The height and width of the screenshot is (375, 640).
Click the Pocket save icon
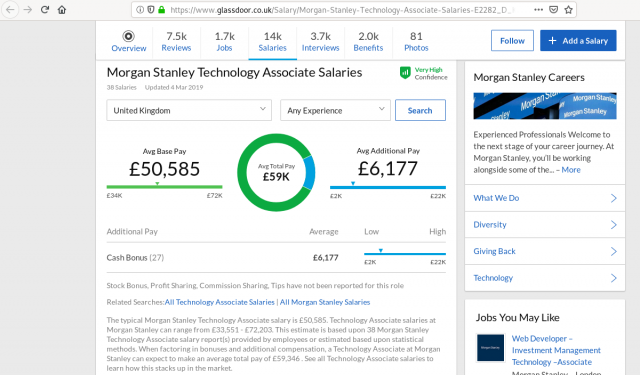click(553, 9)
